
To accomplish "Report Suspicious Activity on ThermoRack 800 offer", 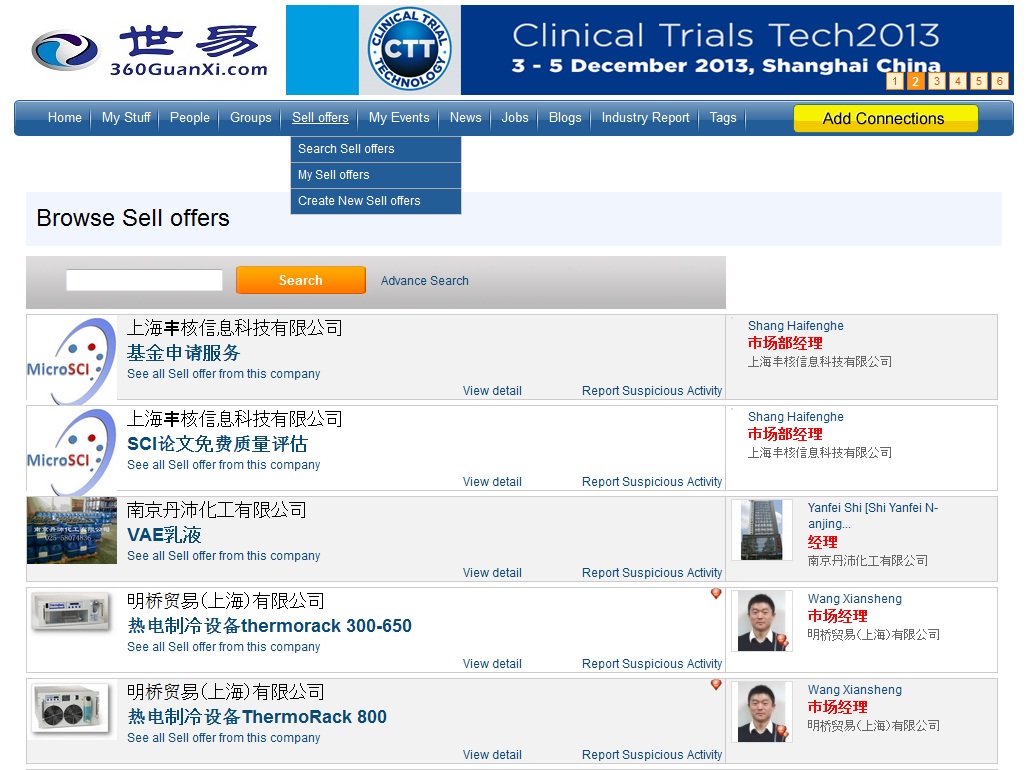I will (652, 755).
